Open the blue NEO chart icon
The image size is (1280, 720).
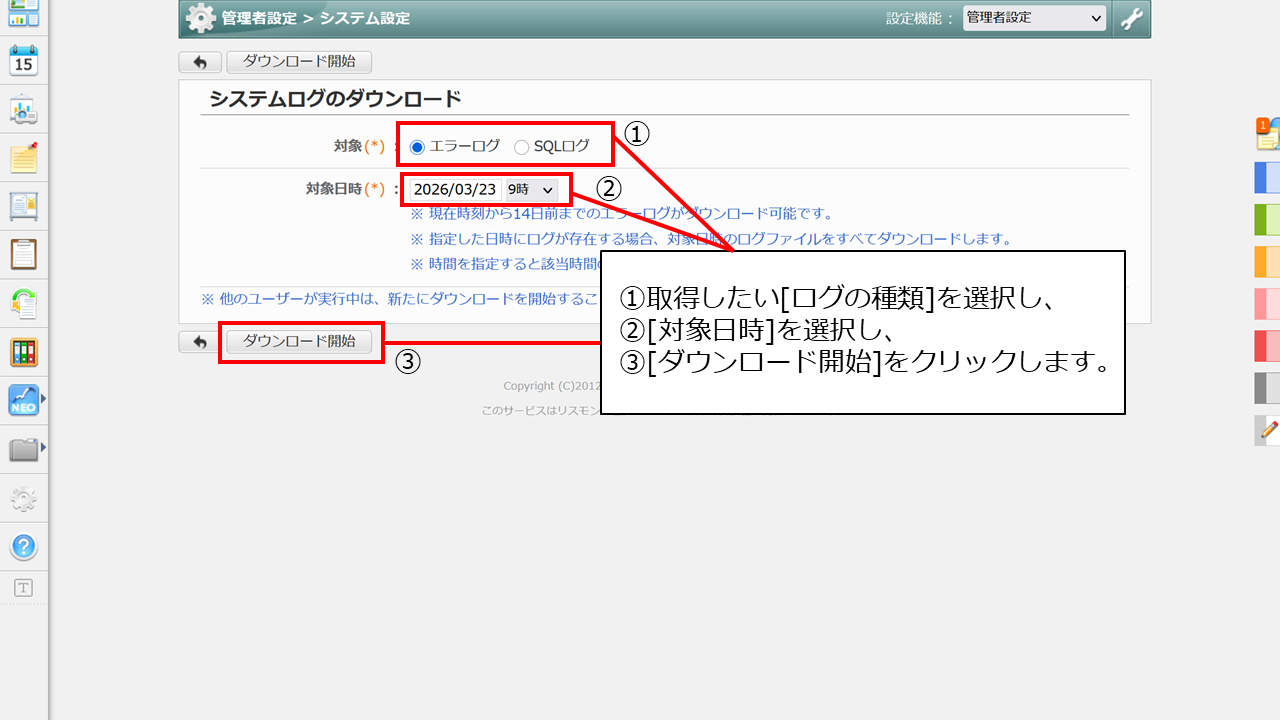[23, 400]
